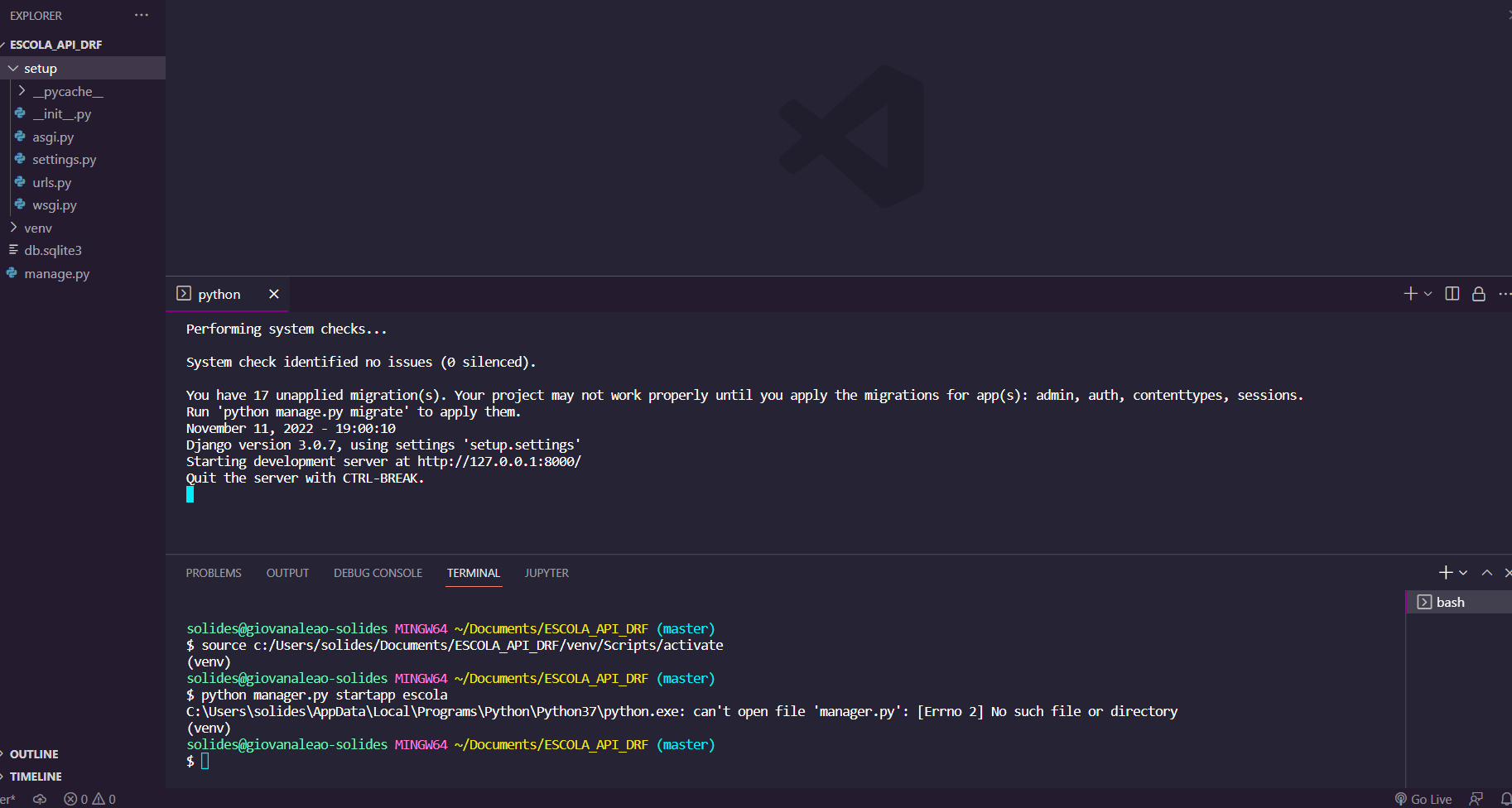
Task: Switch to the OUTPUT panel tab
Action: click(287, 573)
